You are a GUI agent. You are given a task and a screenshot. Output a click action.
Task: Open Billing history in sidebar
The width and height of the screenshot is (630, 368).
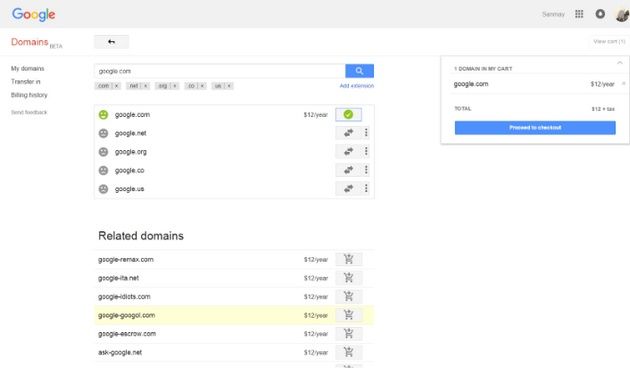[29, 95]
